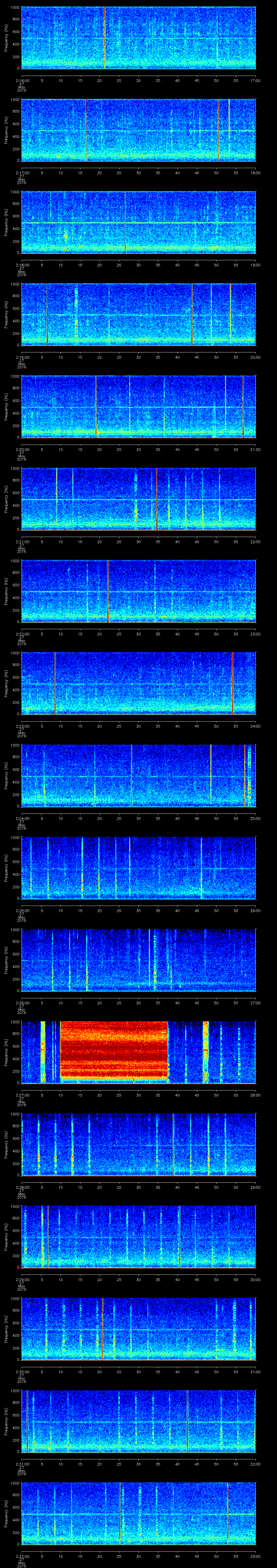This screenshot has width=277, height=1568.
Task: Select the spectrogram panel starting at 2:31:00
Action: click(x=138, y=1421)
